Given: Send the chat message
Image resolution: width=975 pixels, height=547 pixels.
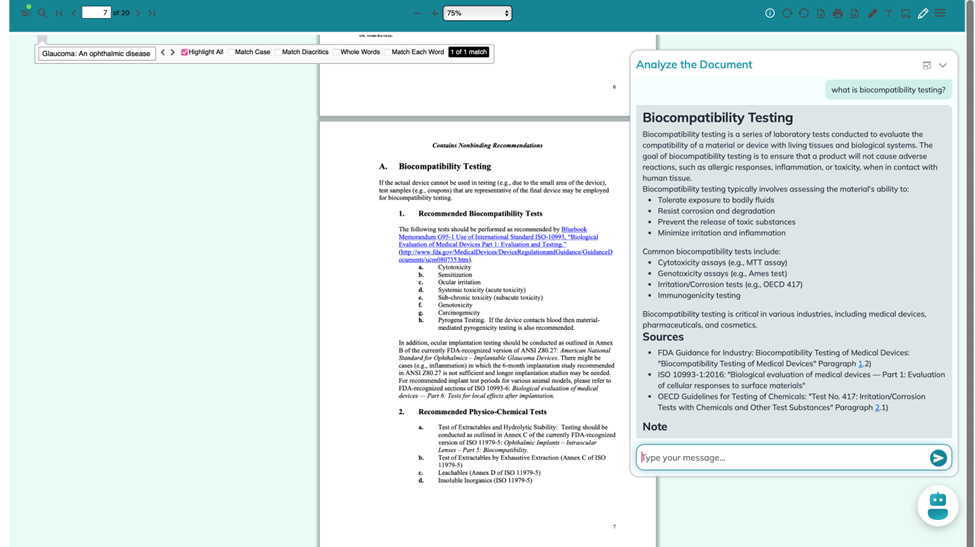Looking at the screenshot, I should (938, 458).
